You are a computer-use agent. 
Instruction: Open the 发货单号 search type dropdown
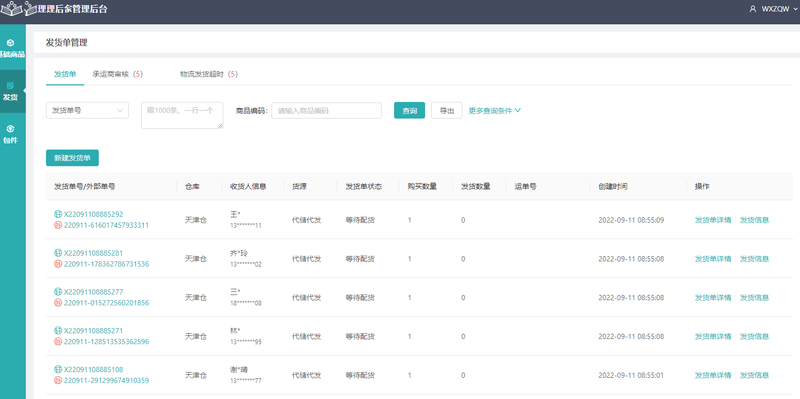pyautogui.click(x=87, y=110)
